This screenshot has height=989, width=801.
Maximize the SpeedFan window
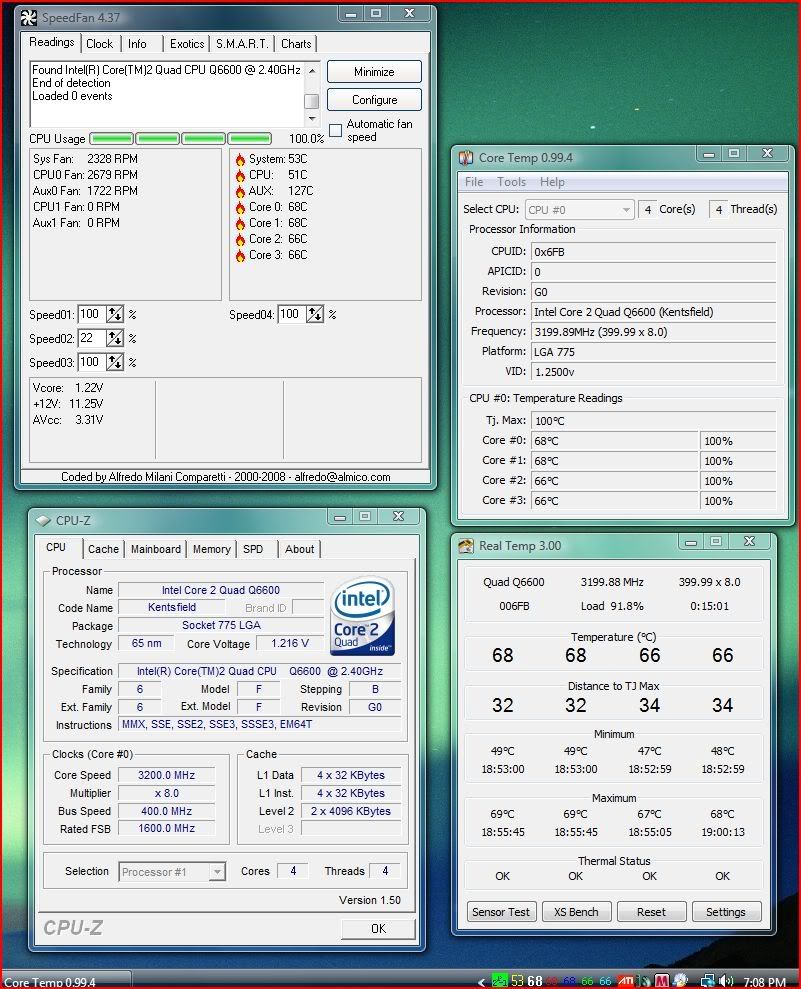click(x=376, y=13)
